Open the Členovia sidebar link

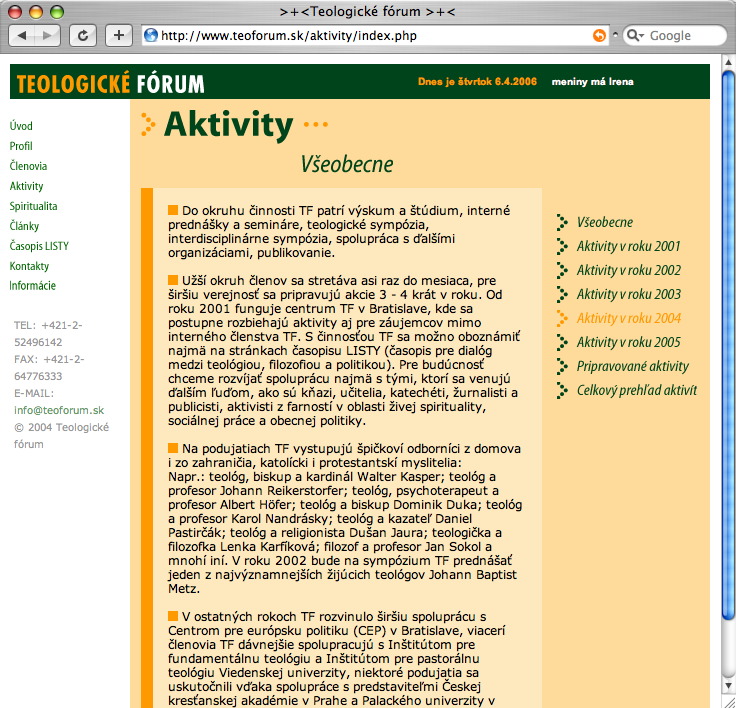click(28, 166)
